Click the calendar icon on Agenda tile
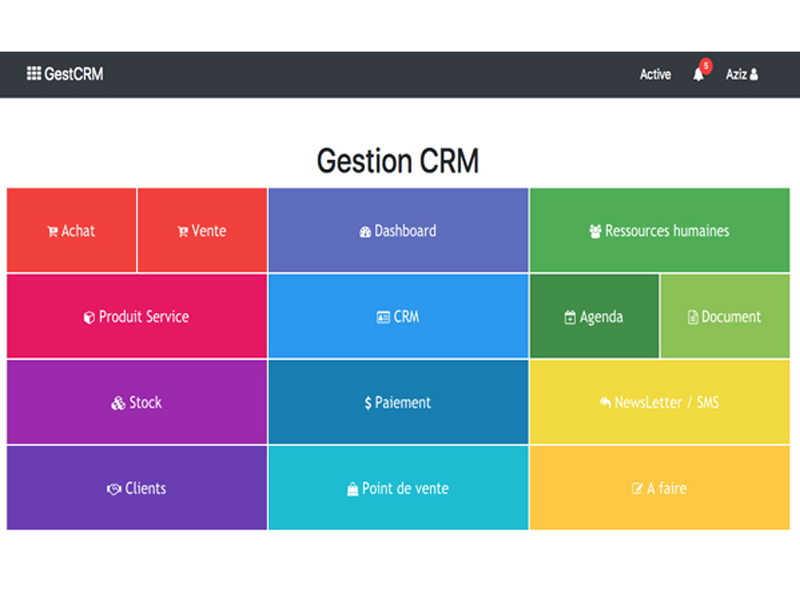Image resolution: width=800 pixels, height=600 pixels. pos(570,318)
